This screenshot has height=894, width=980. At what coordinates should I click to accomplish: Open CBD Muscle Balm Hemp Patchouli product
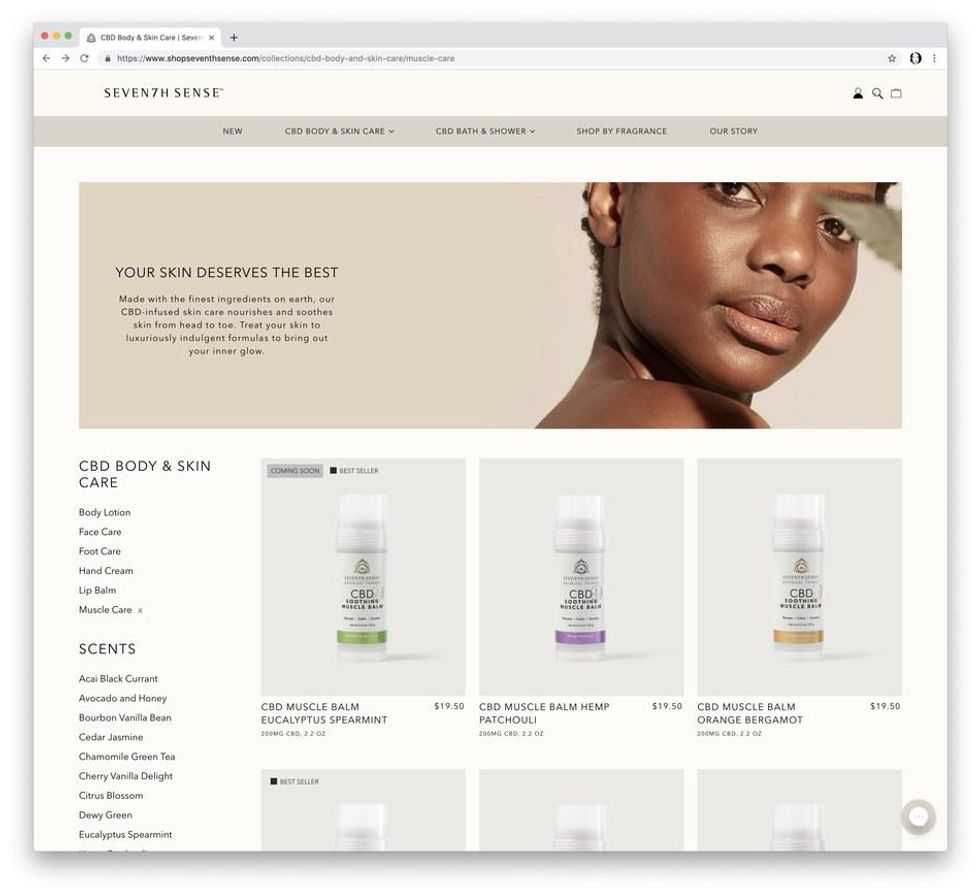(x=544, y=713)
